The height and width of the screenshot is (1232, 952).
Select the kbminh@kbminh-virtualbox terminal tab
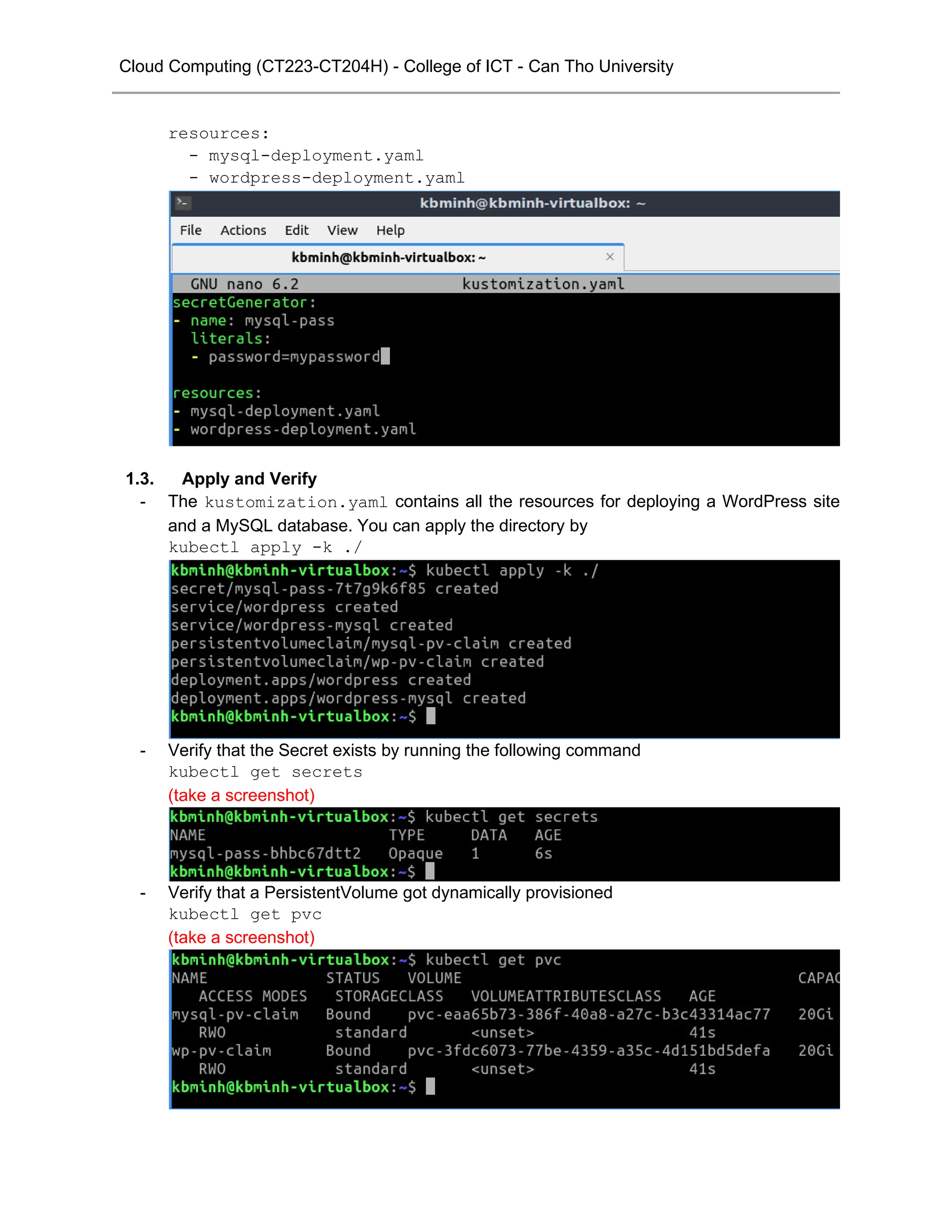click(x=388, y=257)
